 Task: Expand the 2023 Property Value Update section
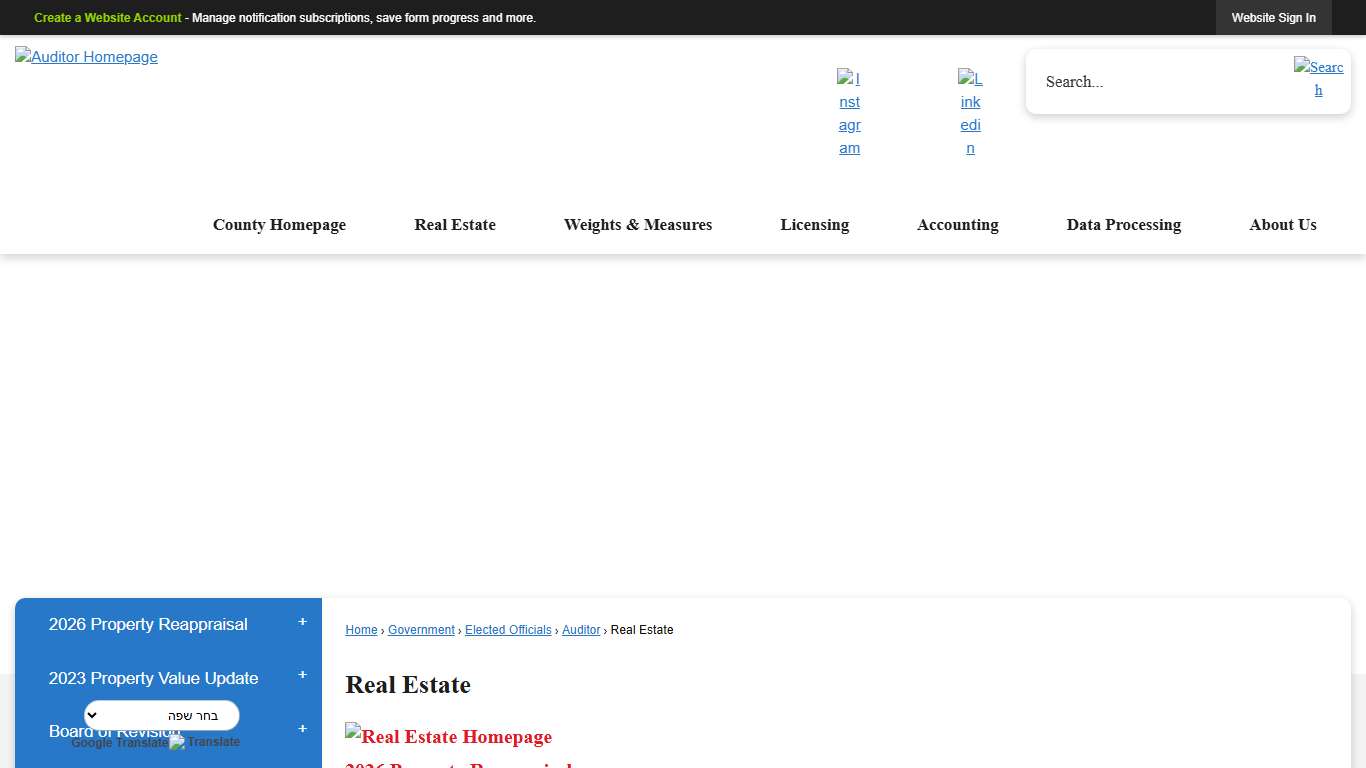click(302, 675)
